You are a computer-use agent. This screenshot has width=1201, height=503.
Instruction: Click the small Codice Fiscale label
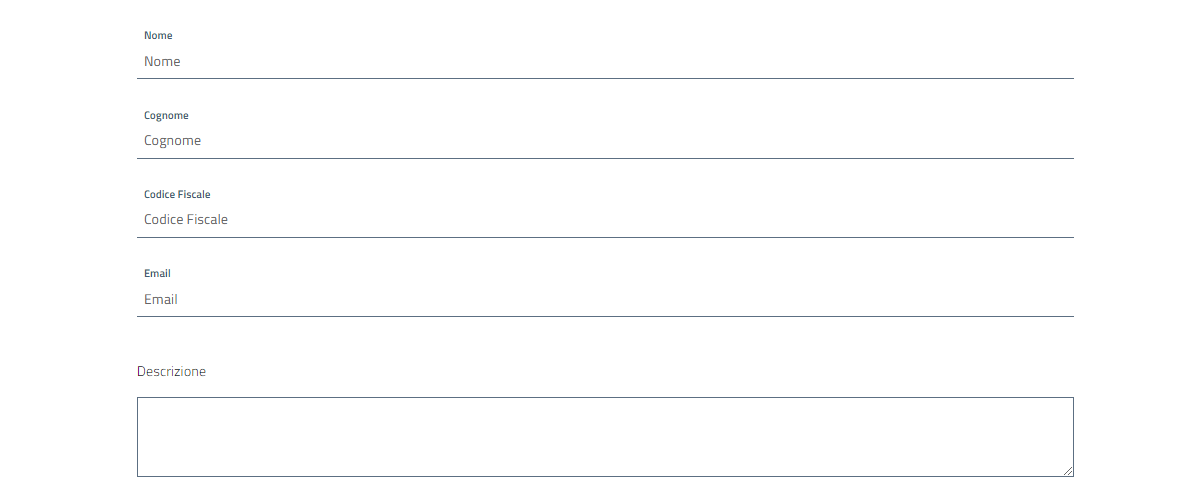pos(177,195)
